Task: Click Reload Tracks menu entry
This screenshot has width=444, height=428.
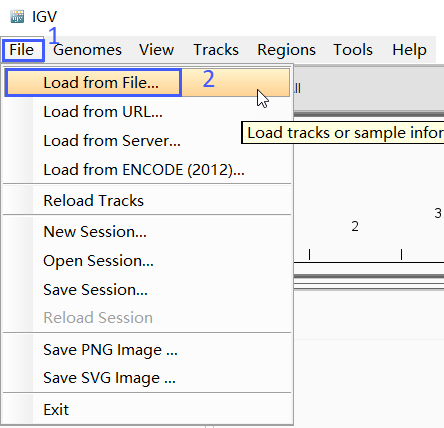Action: 147,201
